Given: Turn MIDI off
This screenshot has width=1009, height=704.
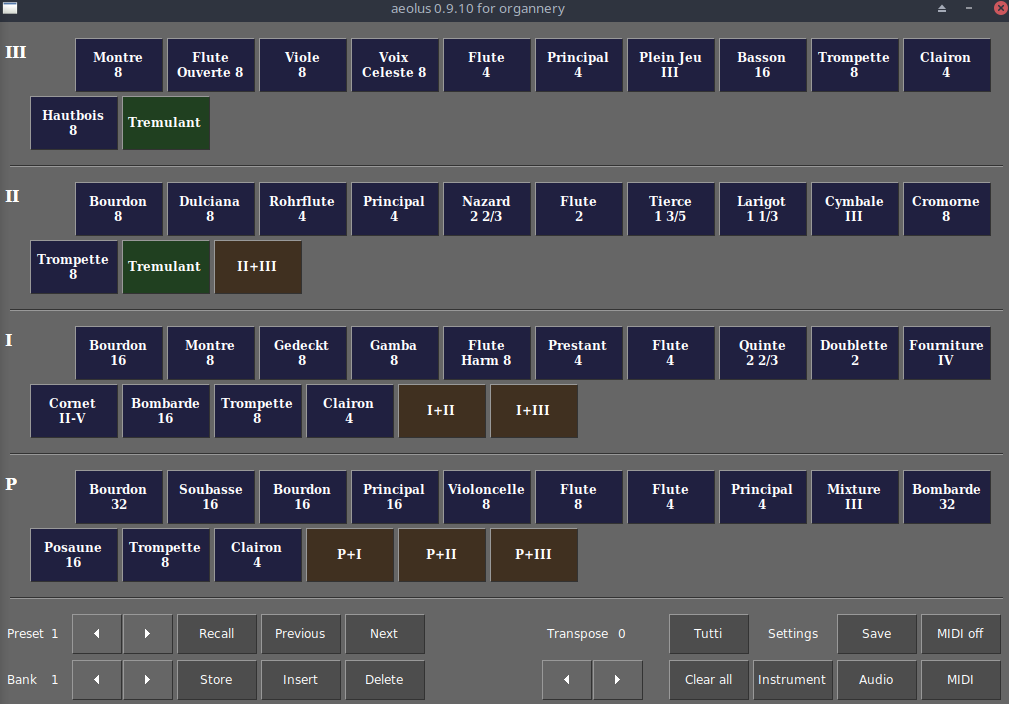Looking at the screenshot, I should [x=961, y=634].
